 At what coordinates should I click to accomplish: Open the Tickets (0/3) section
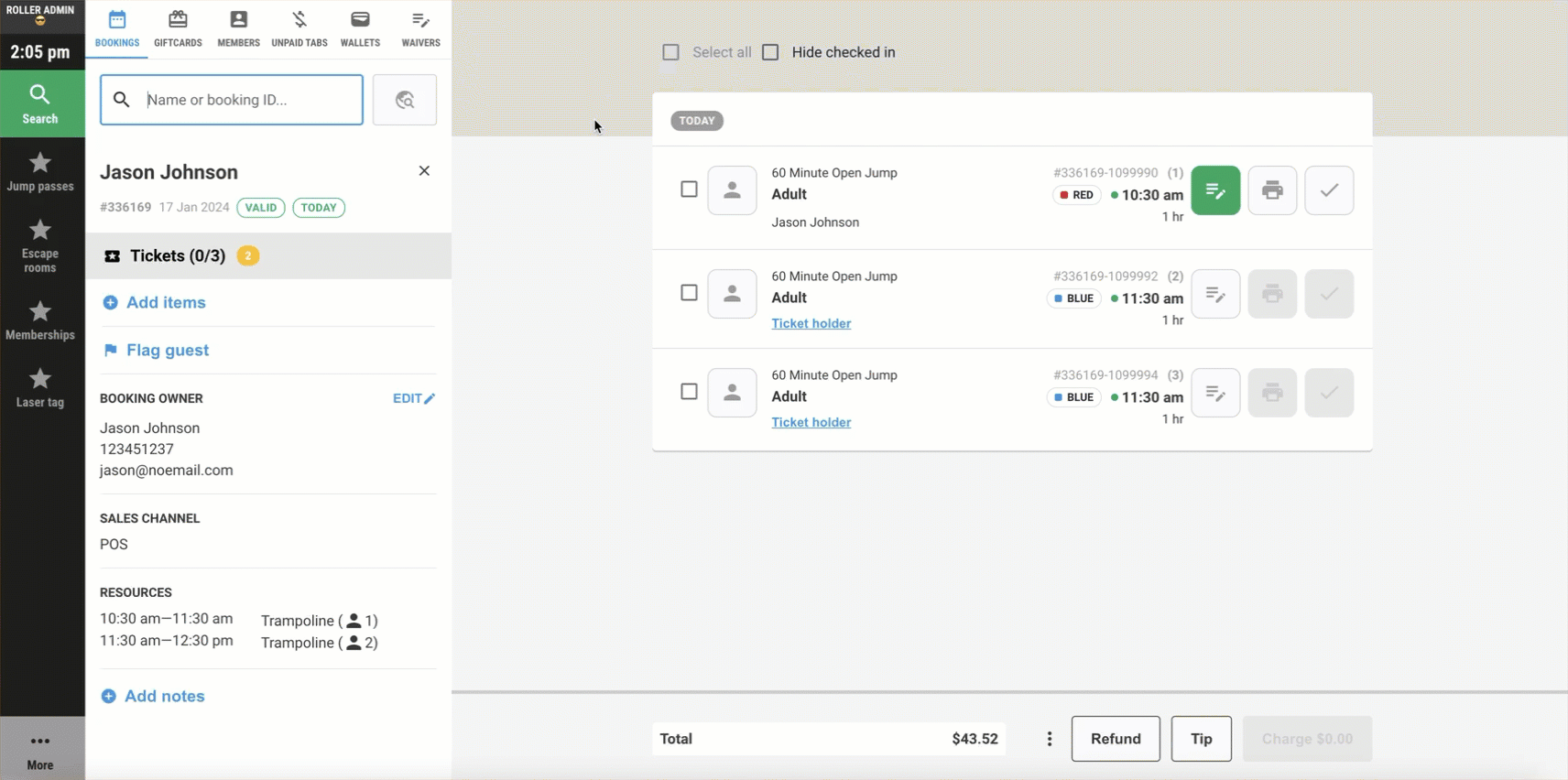[268, 255]
